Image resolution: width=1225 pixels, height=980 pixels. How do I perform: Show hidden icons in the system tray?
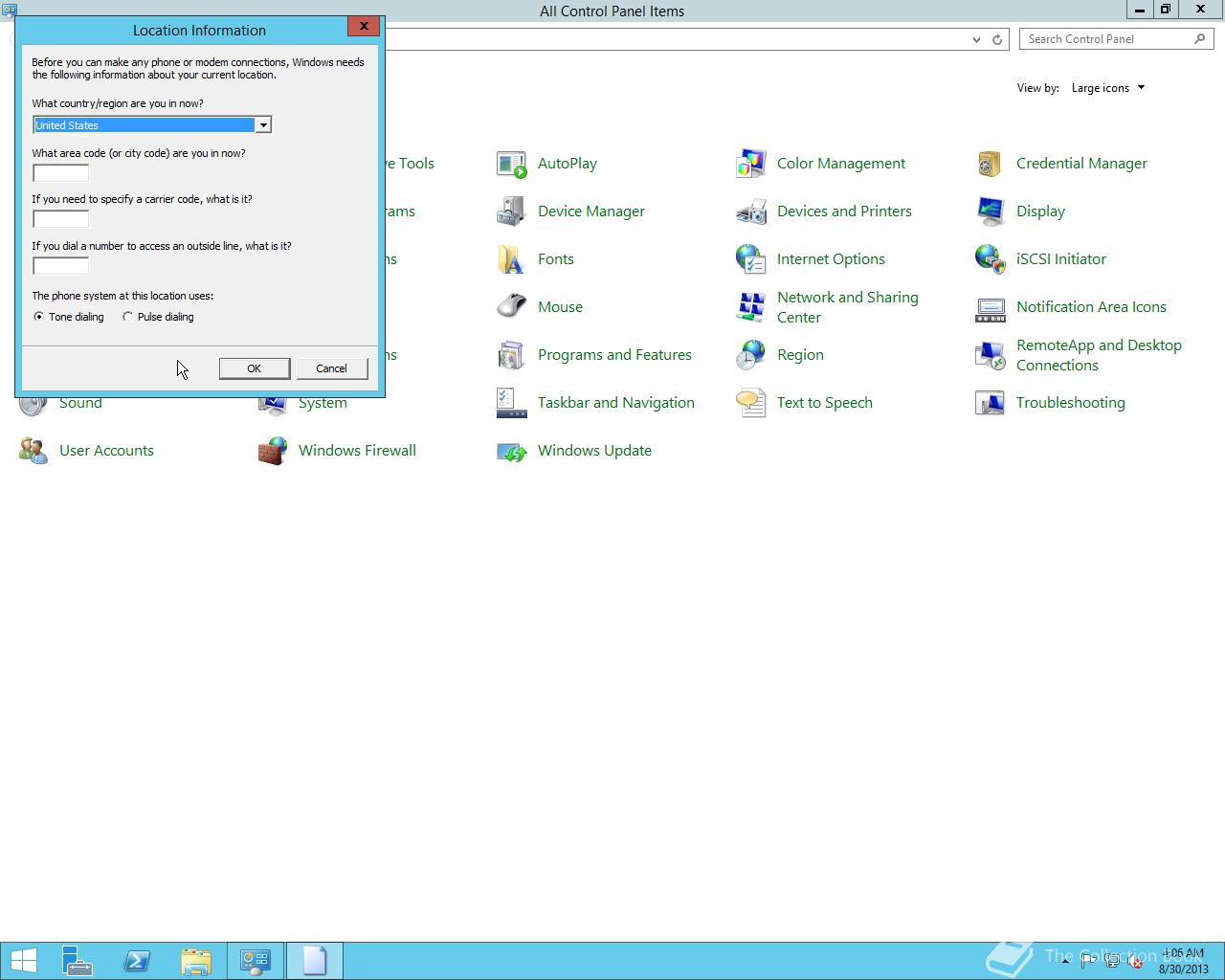1065,962
